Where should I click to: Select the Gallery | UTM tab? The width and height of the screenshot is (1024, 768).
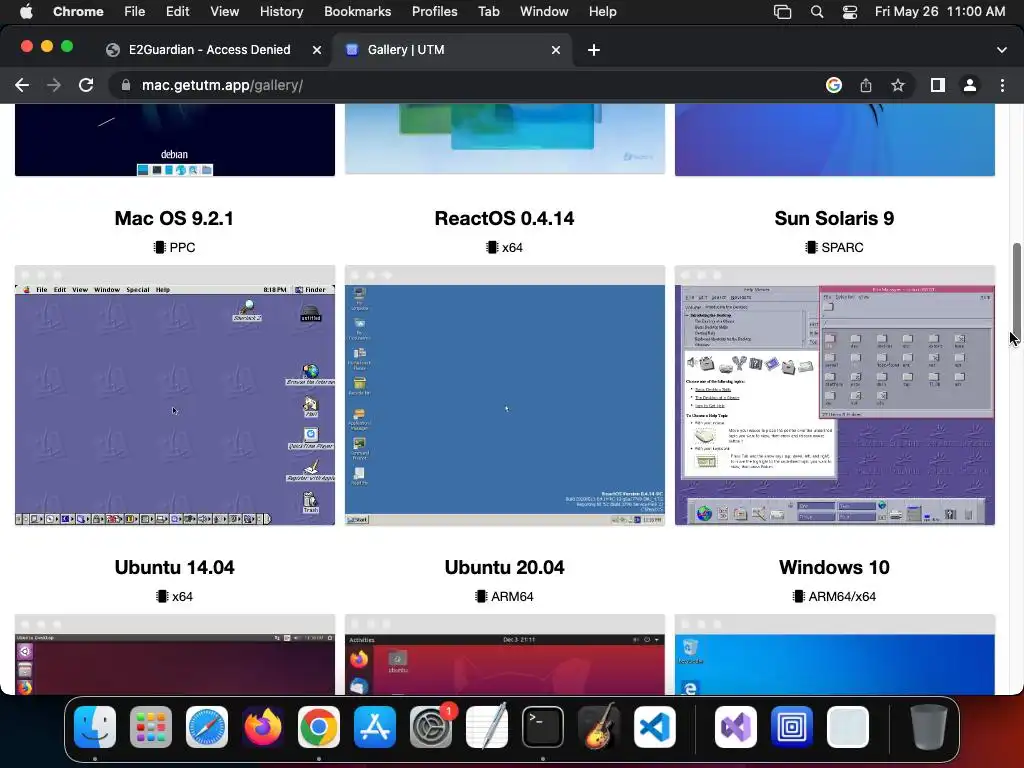pos(453,50)
